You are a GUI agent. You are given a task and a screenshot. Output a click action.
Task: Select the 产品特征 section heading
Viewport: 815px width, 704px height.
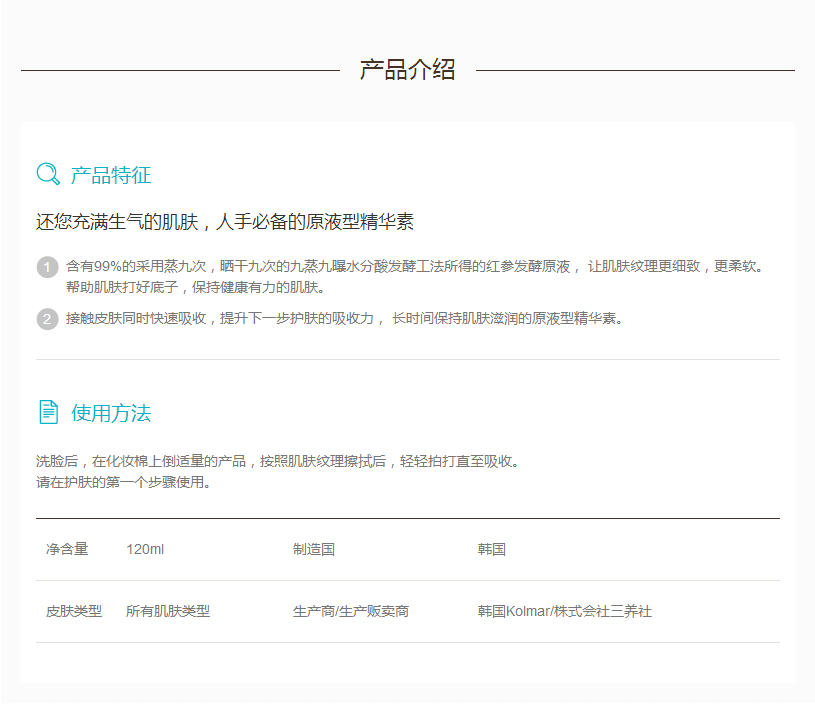click(111, 175)
